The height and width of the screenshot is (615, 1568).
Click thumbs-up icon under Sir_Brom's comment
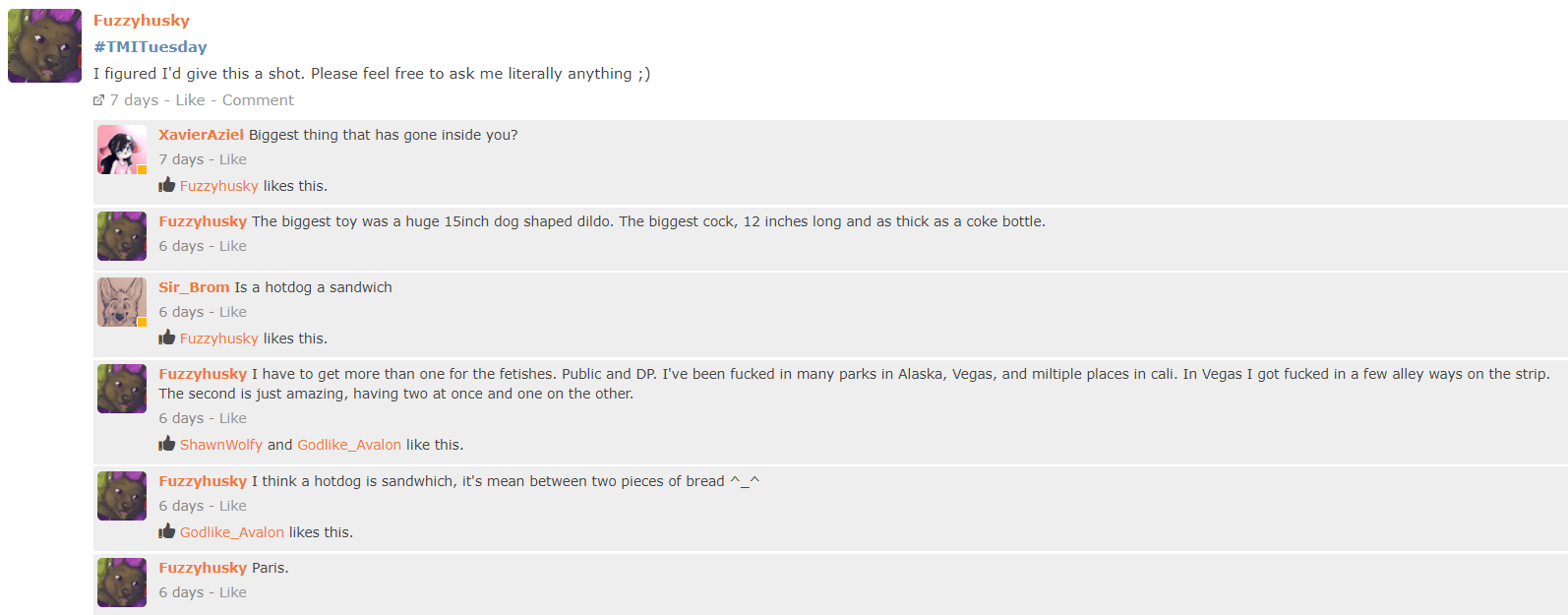(x=167, y=338)
